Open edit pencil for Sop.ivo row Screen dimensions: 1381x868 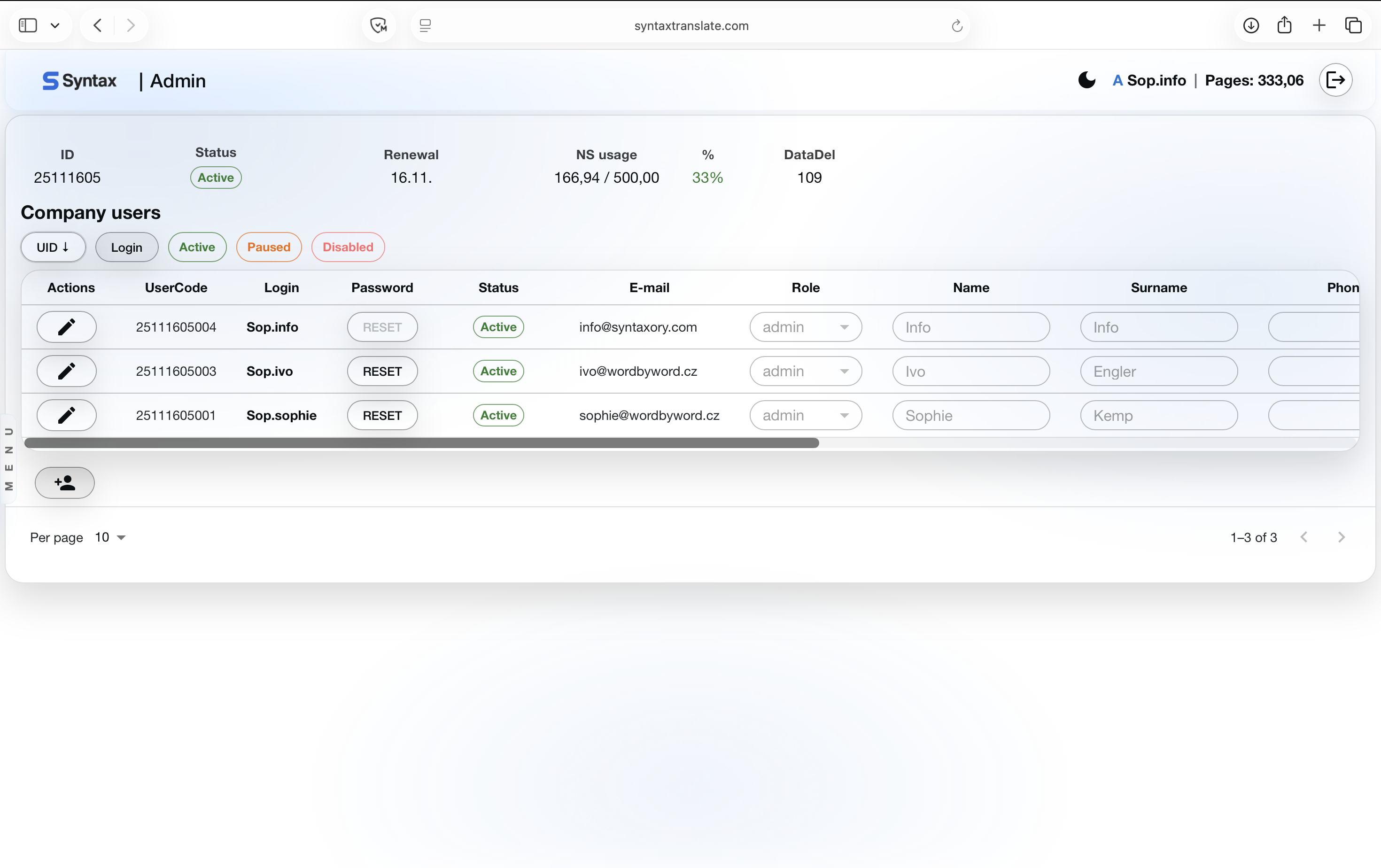pyautogui.click(x=66, y=371)
